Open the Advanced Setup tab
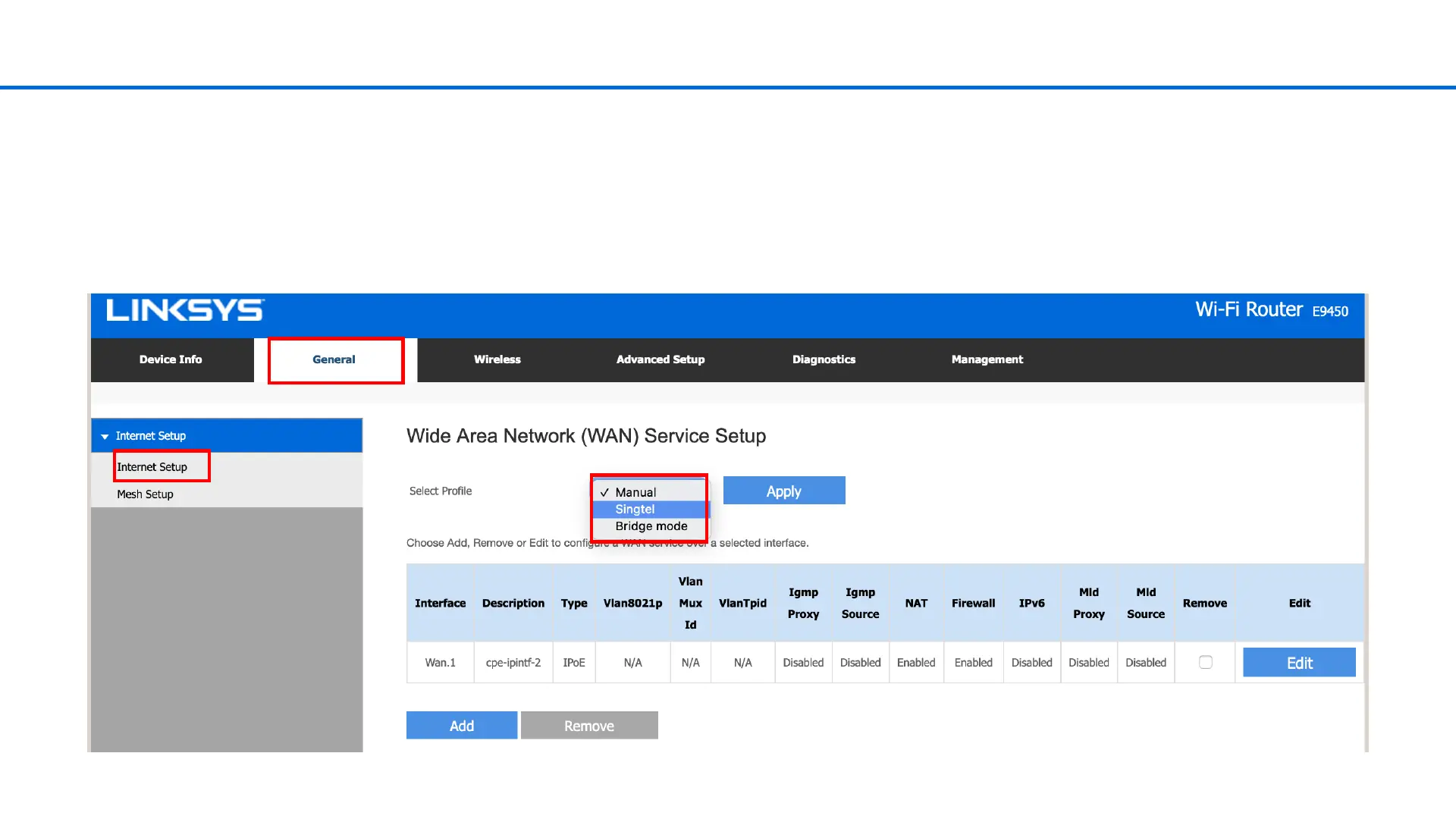The width and height of the screenshot is (1456, 819). pos(660,359)
